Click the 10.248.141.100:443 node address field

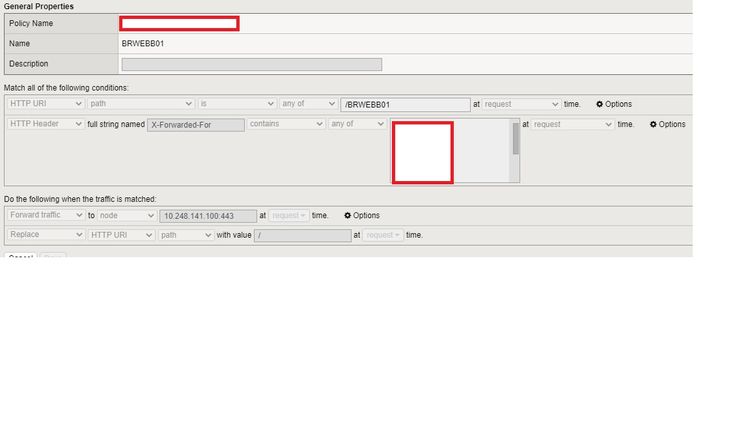pos(208,216)
